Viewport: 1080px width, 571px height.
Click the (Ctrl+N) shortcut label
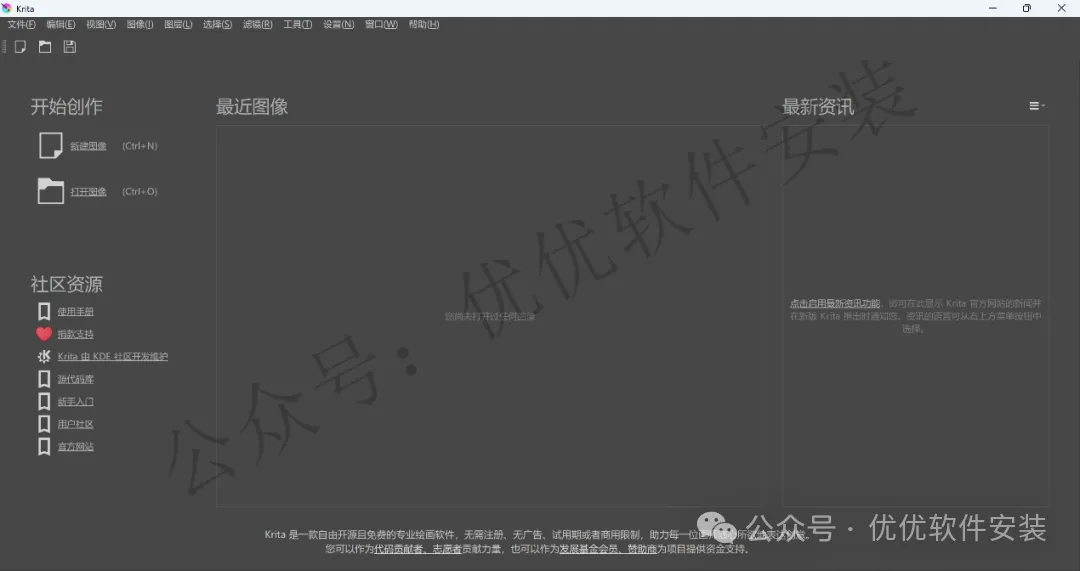(140, 146)
